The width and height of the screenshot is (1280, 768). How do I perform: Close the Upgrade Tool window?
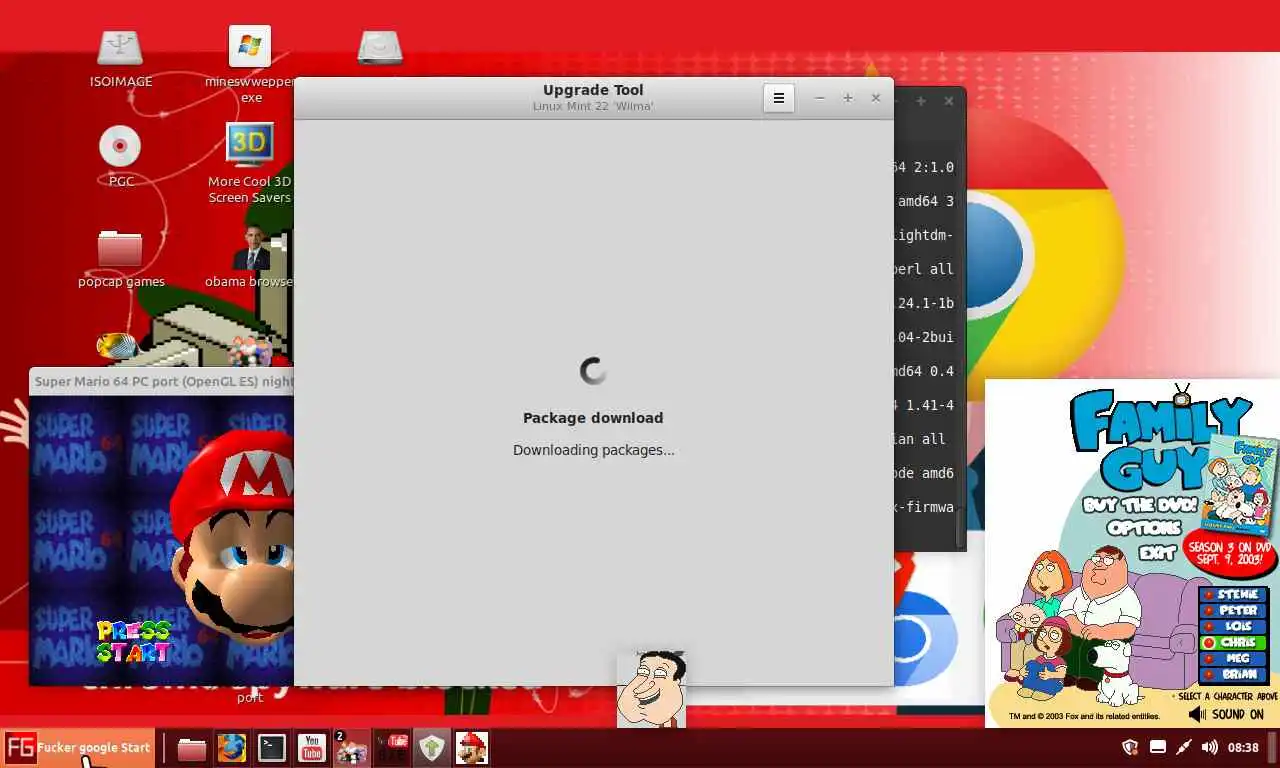[876, 98]
